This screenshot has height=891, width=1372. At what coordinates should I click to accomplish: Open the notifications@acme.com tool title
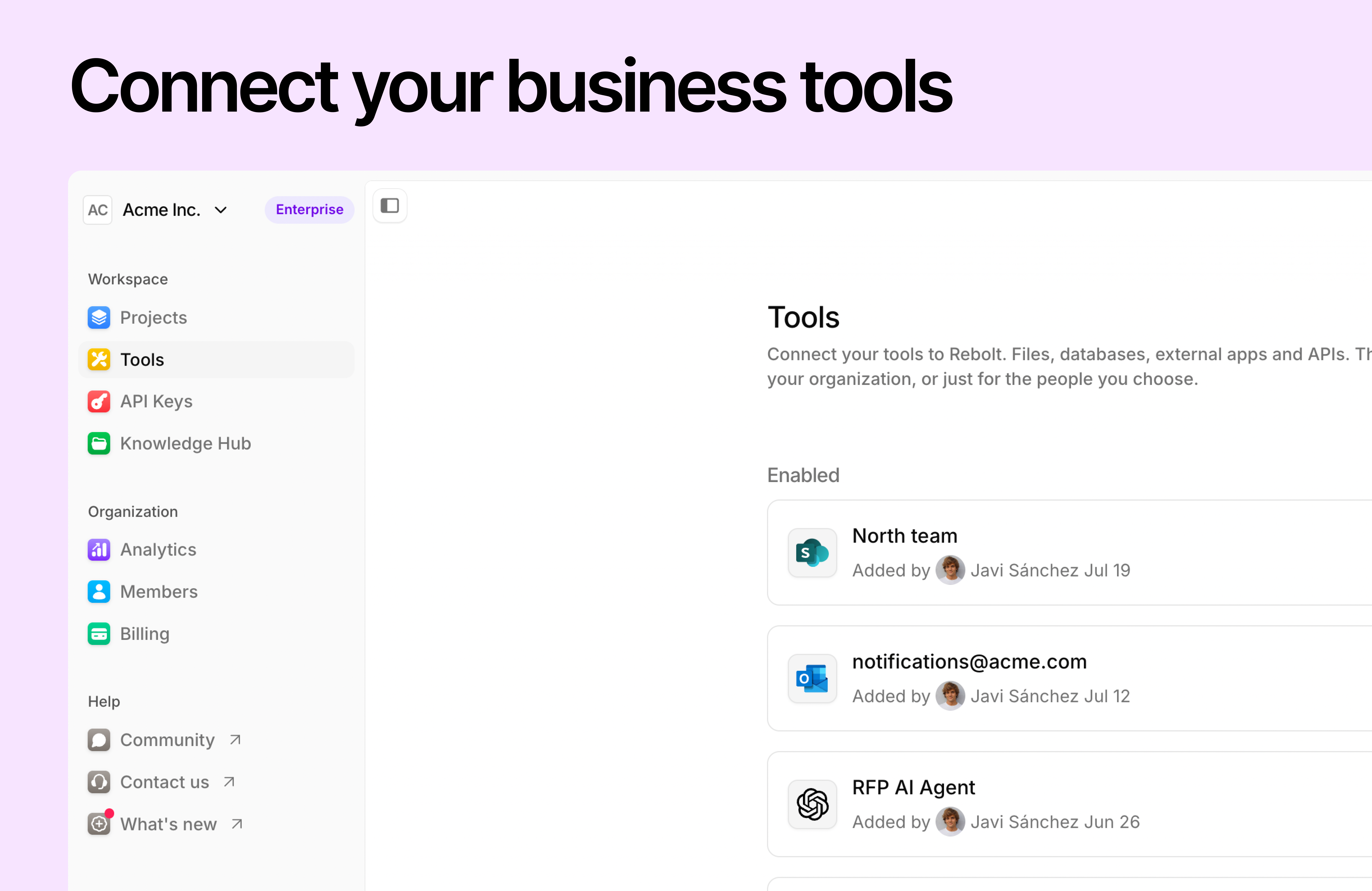969,662
